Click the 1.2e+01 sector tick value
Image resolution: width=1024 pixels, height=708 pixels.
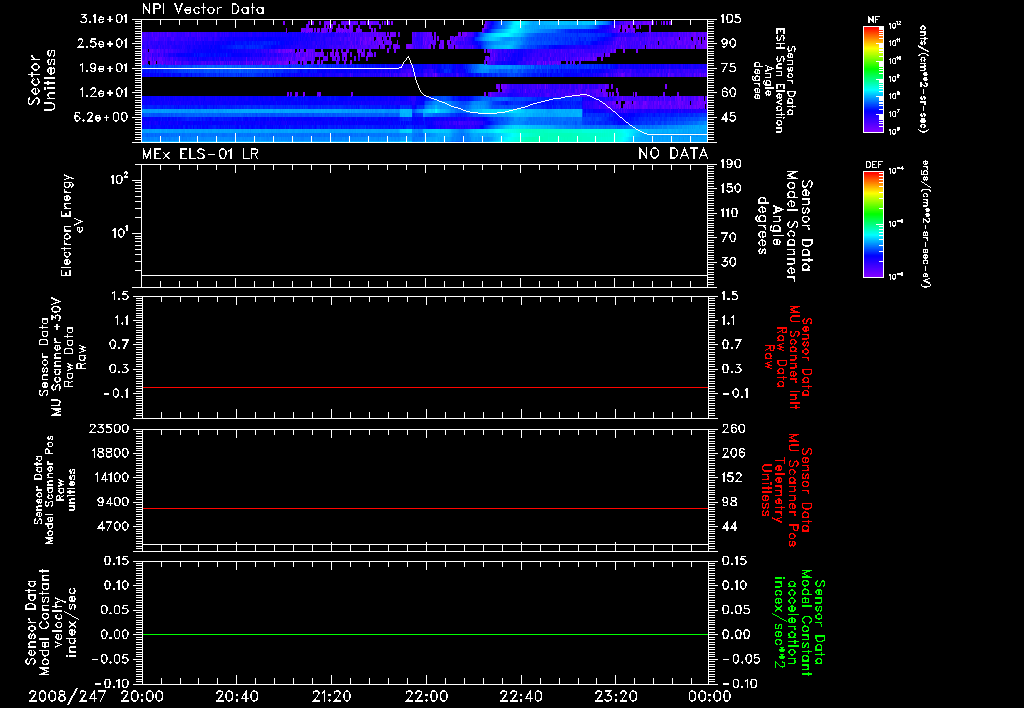tap(103, 93)
